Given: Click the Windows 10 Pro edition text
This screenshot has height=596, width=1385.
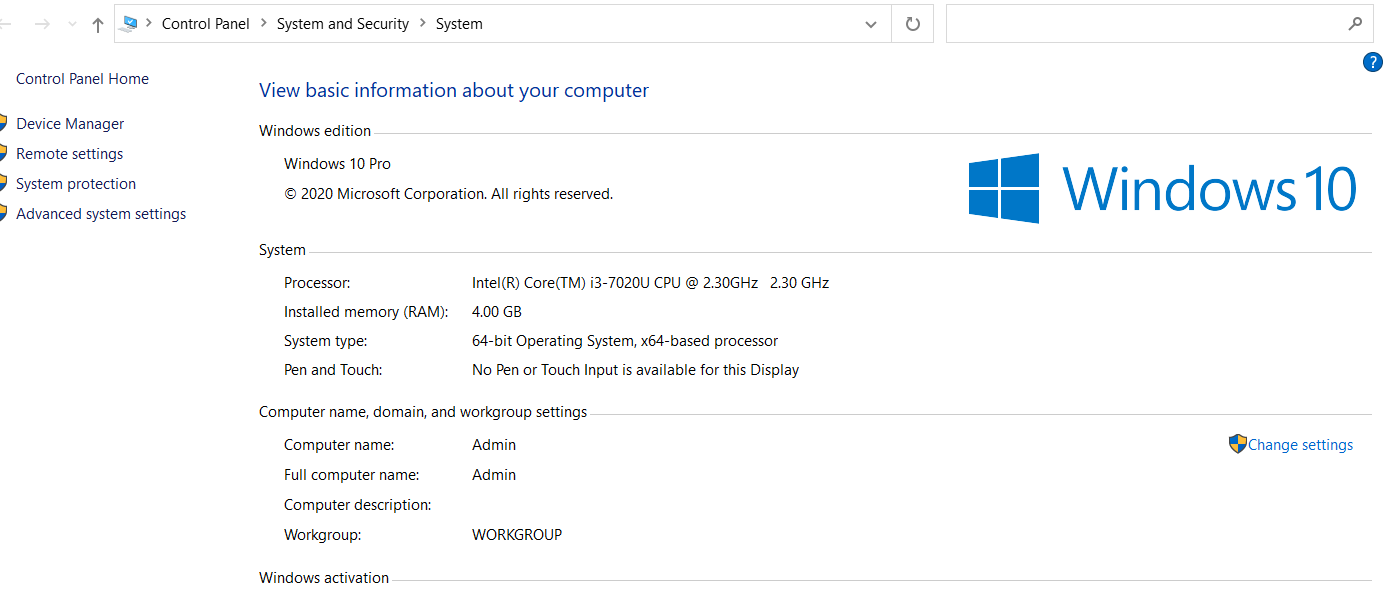Looking at the screenshot, I should tap(337, 164).
